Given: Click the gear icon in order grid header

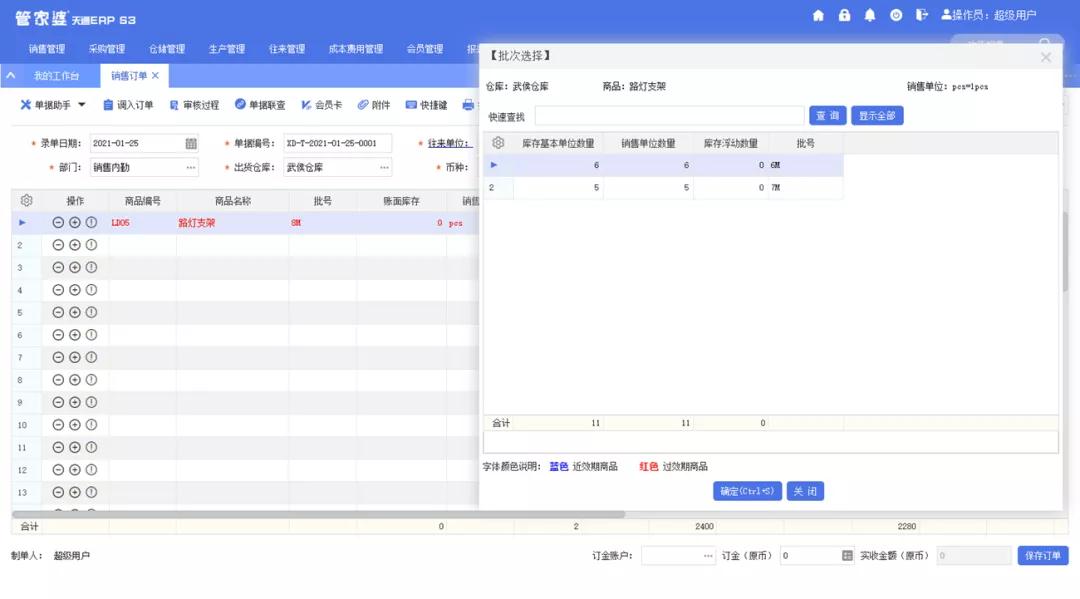Looking at the screenshot, I should coord(27,201).
